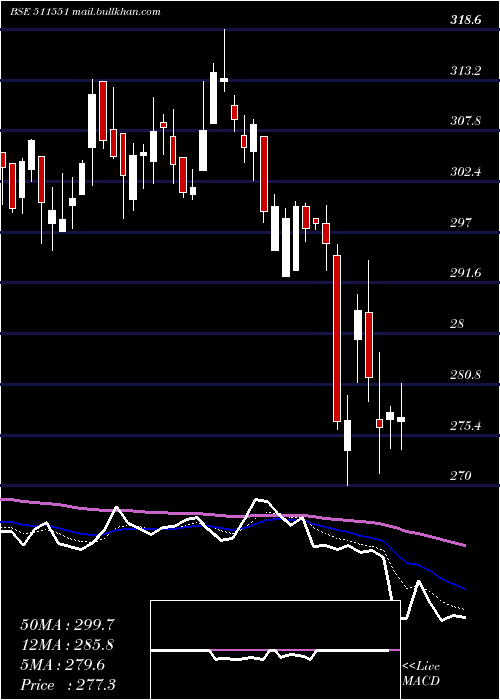The width and height of the screenshot is (500, 700).
Task: Click the tallest red candlestick body
Action: click(337, 338)
